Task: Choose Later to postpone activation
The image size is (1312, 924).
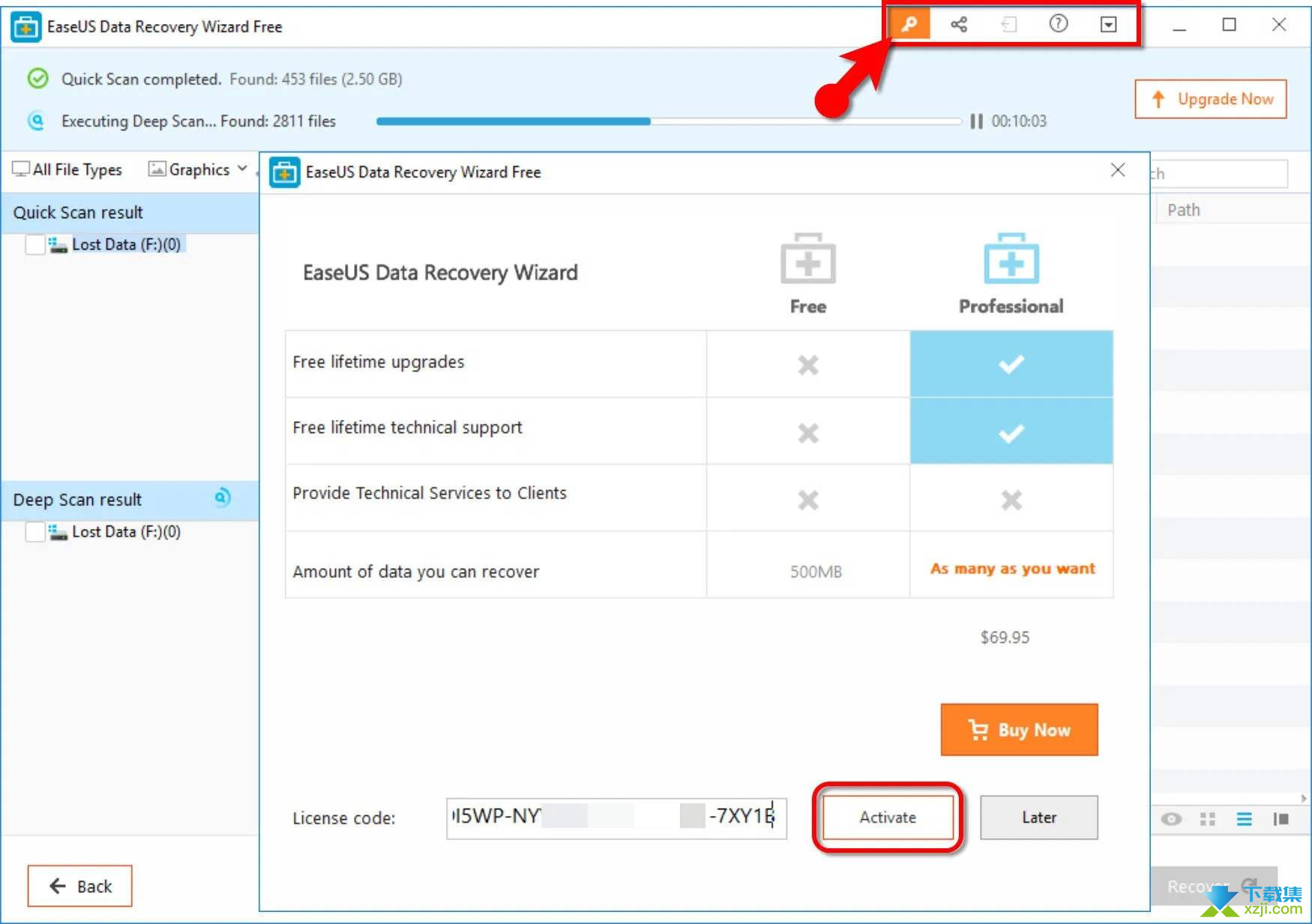Action: 1039,818
